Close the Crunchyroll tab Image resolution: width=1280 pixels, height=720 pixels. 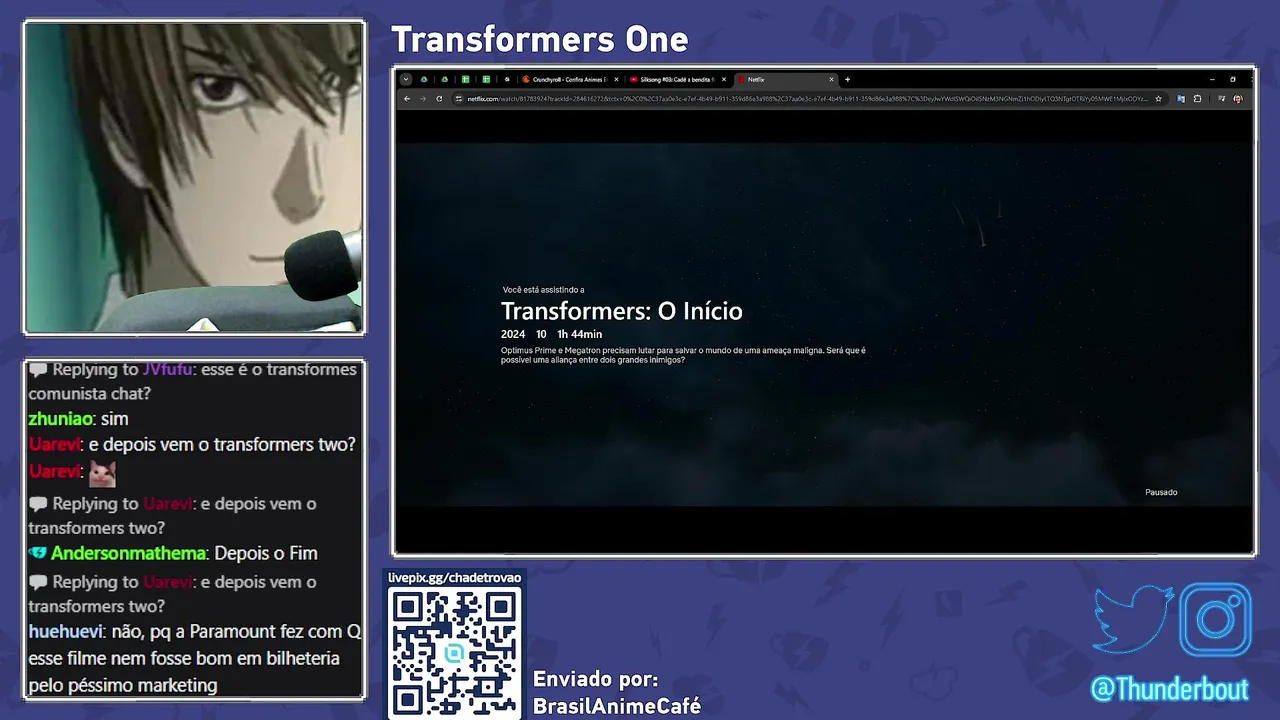(x=616, y=79)
